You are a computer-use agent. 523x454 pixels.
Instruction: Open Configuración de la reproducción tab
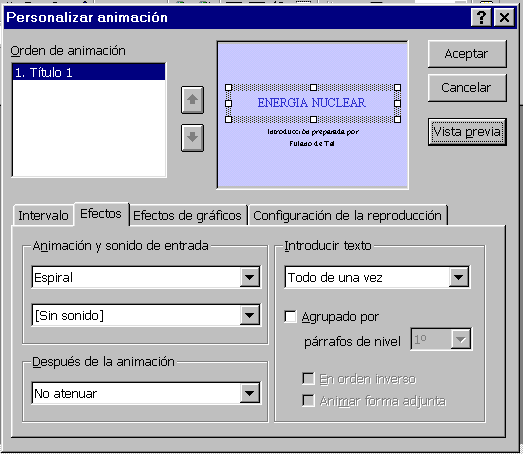click(x=348, y=215)
